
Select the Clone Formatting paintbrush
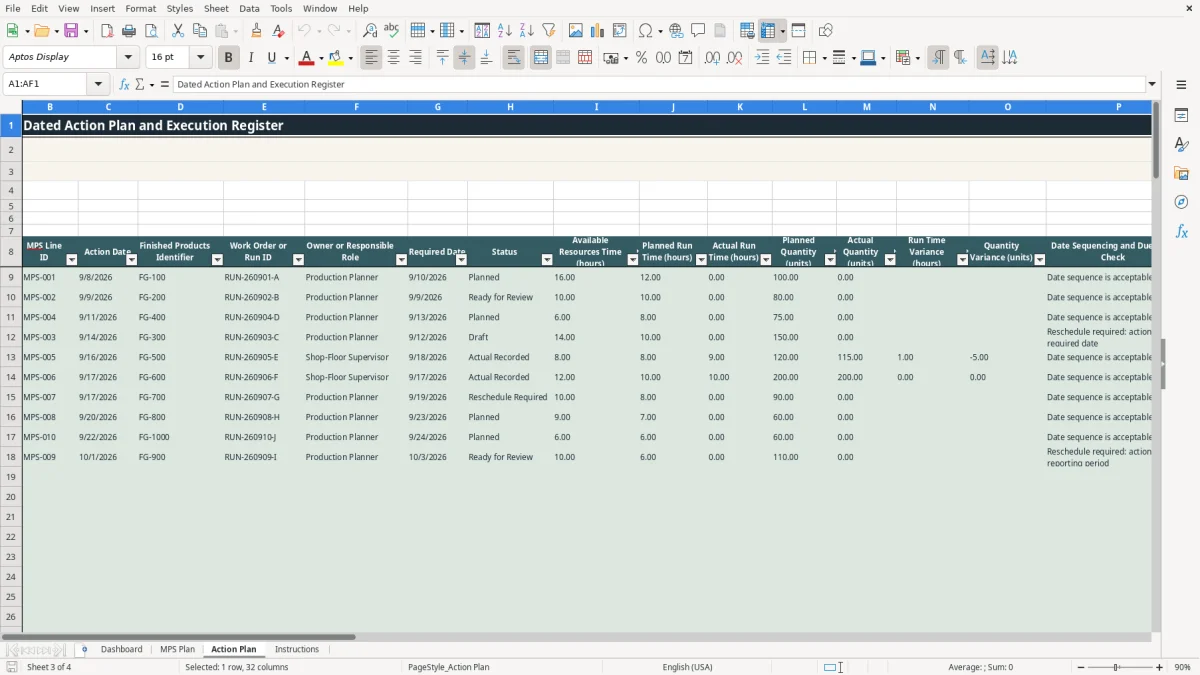pos(256,31)
